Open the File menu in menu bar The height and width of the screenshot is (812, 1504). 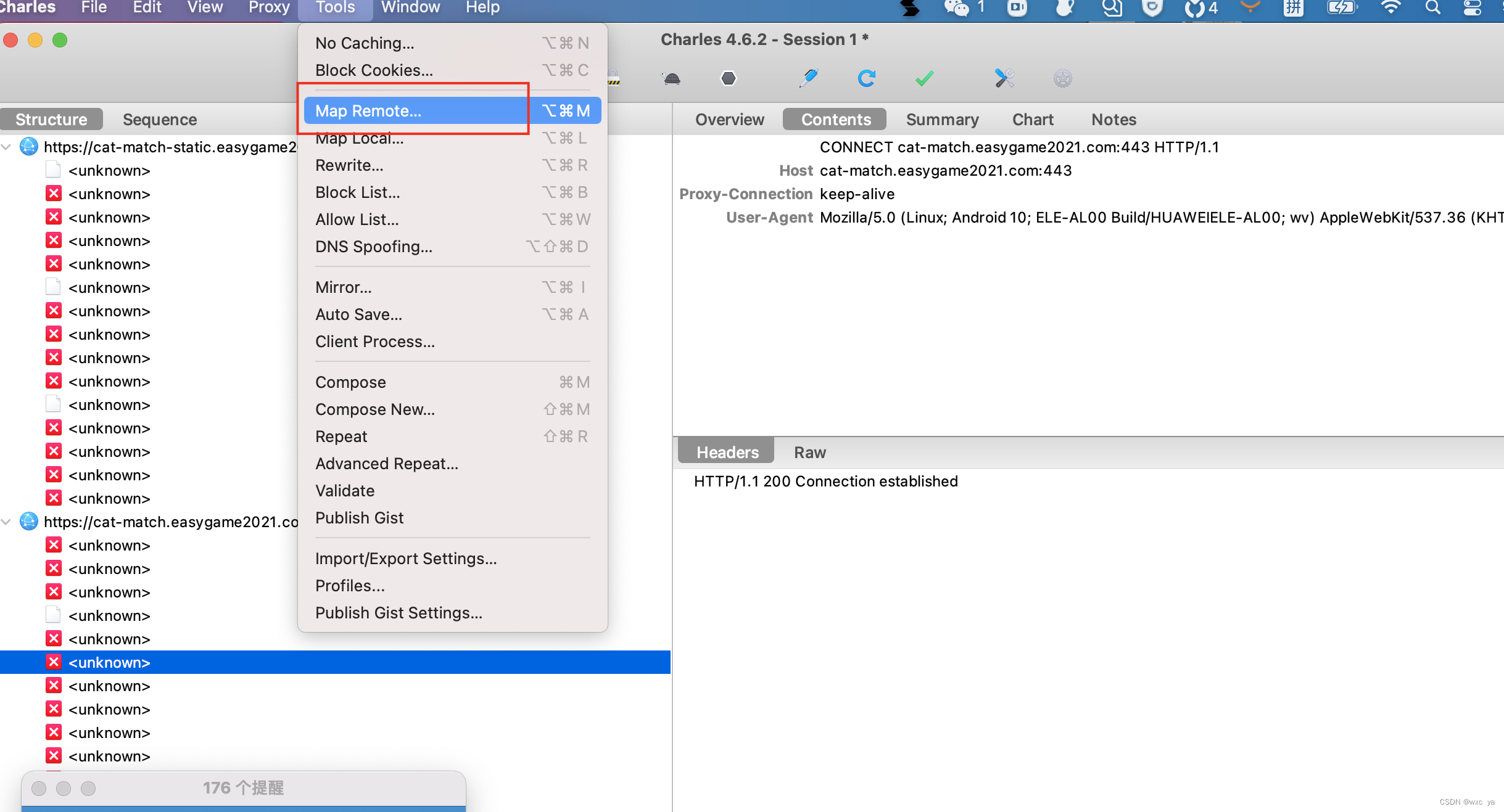click(x=94, y=8)
